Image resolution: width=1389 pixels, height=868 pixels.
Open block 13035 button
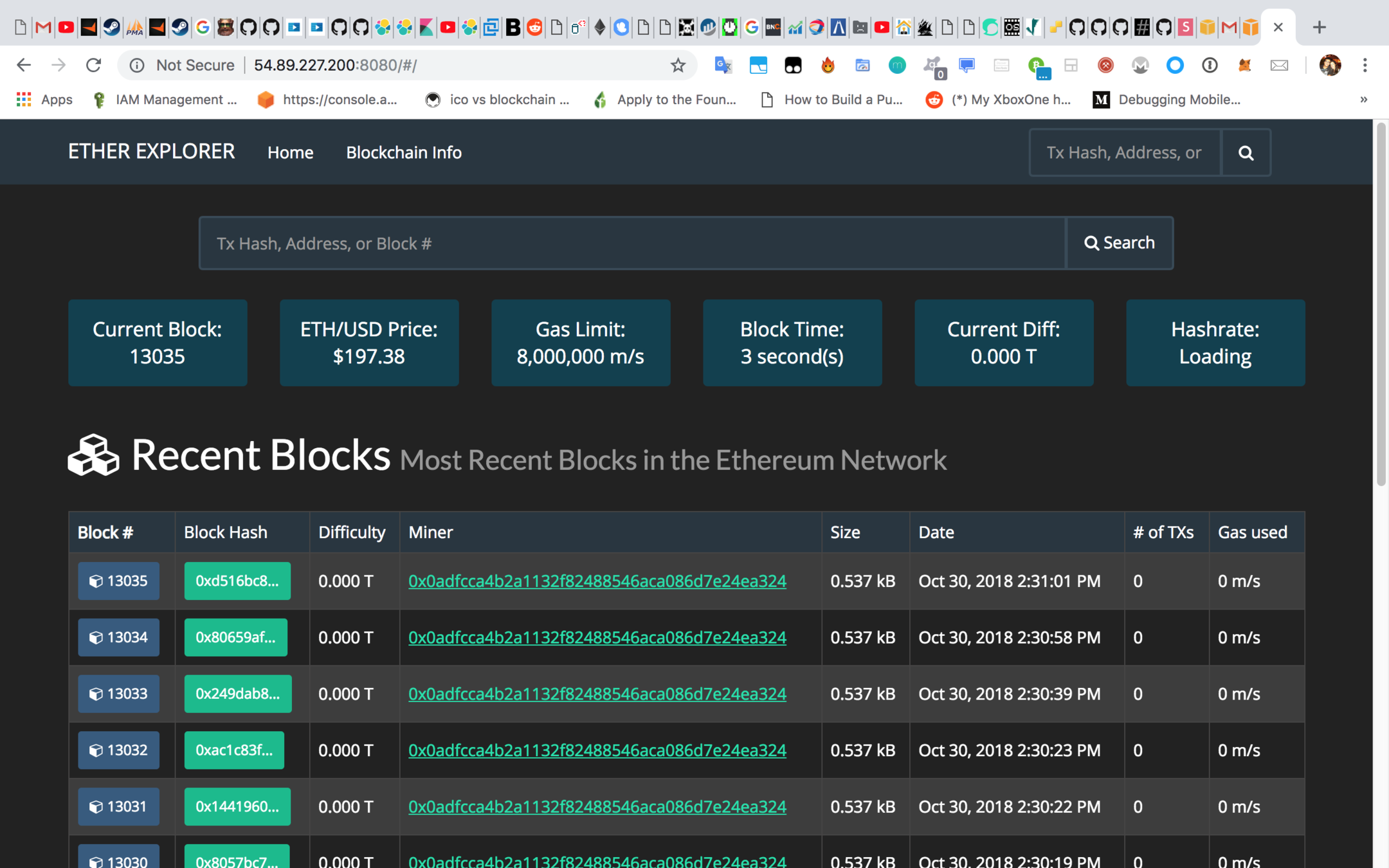(118, 581)
